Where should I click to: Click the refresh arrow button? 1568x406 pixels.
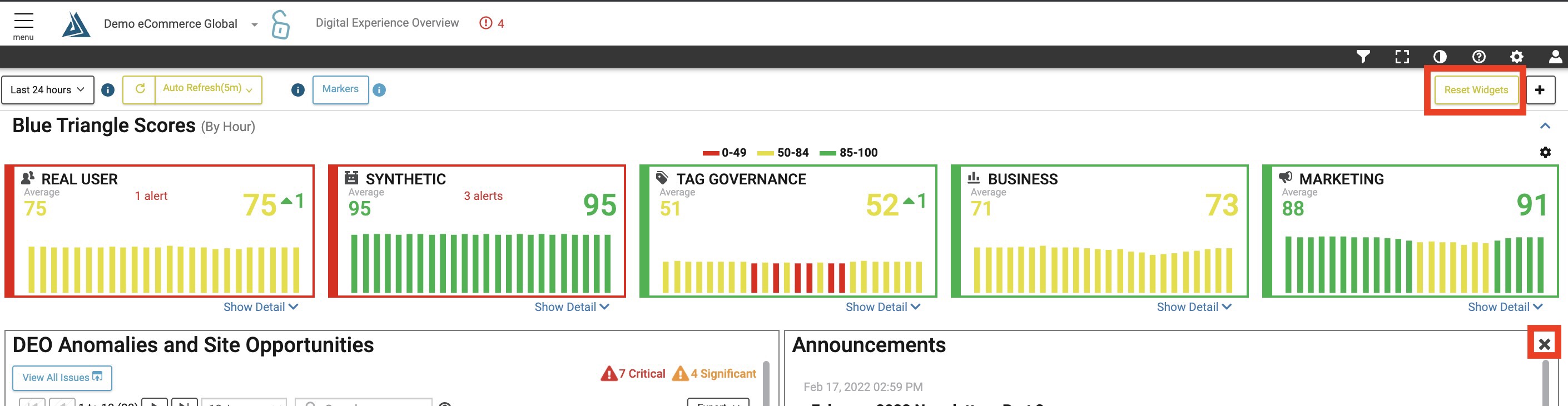(x=140, y=89)
